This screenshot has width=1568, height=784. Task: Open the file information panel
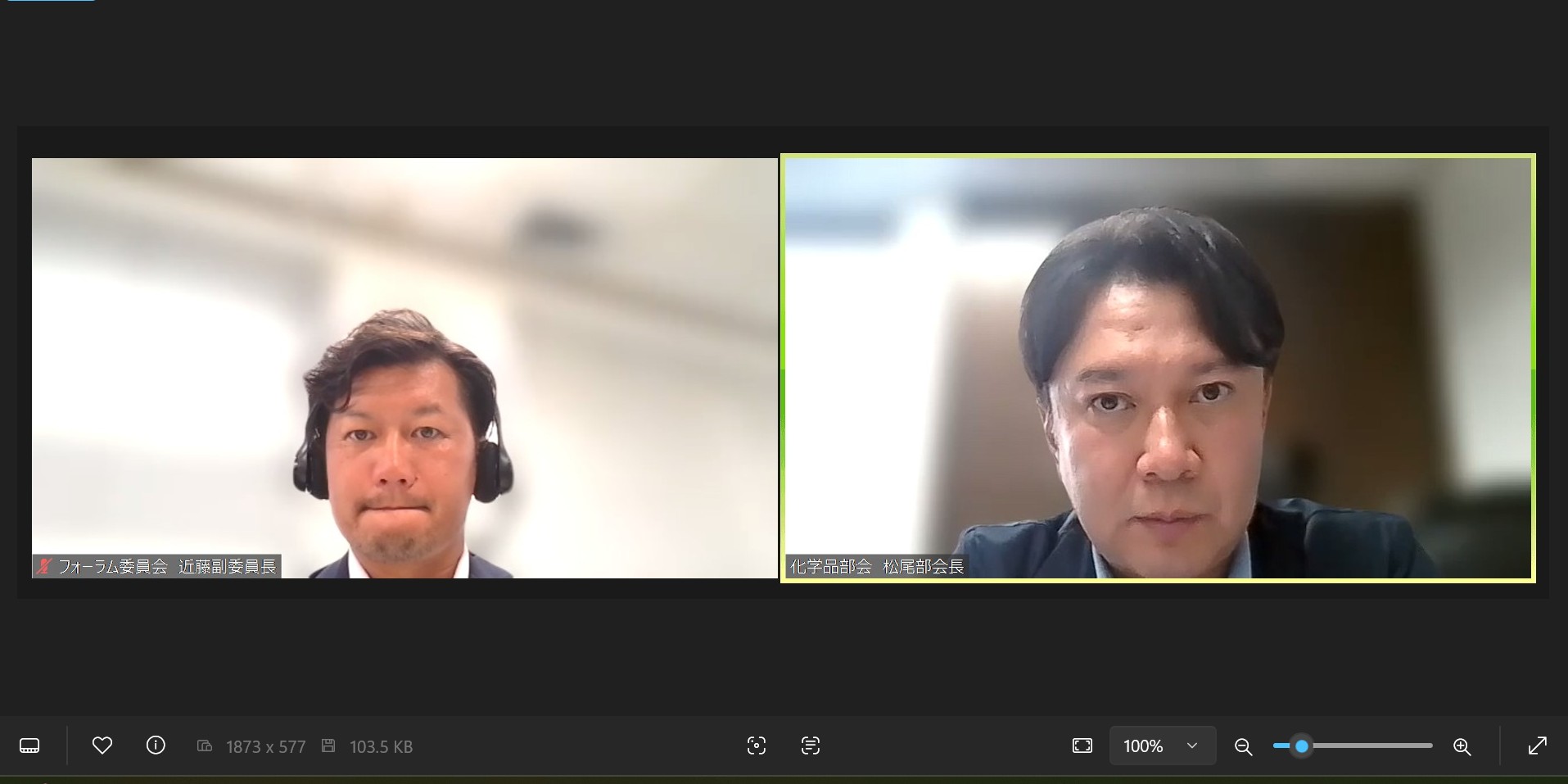(x=156, y=745)
